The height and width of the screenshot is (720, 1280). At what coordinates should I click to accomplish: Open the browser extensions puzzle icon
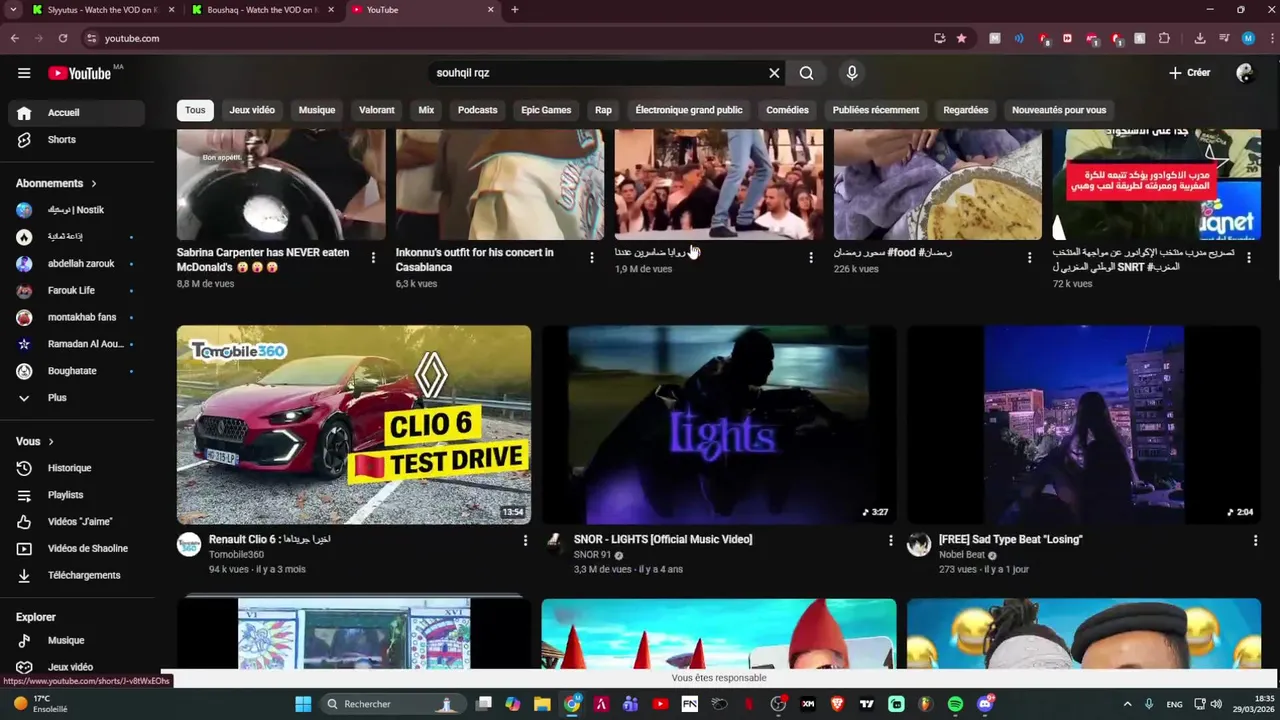pos(1164,38)
